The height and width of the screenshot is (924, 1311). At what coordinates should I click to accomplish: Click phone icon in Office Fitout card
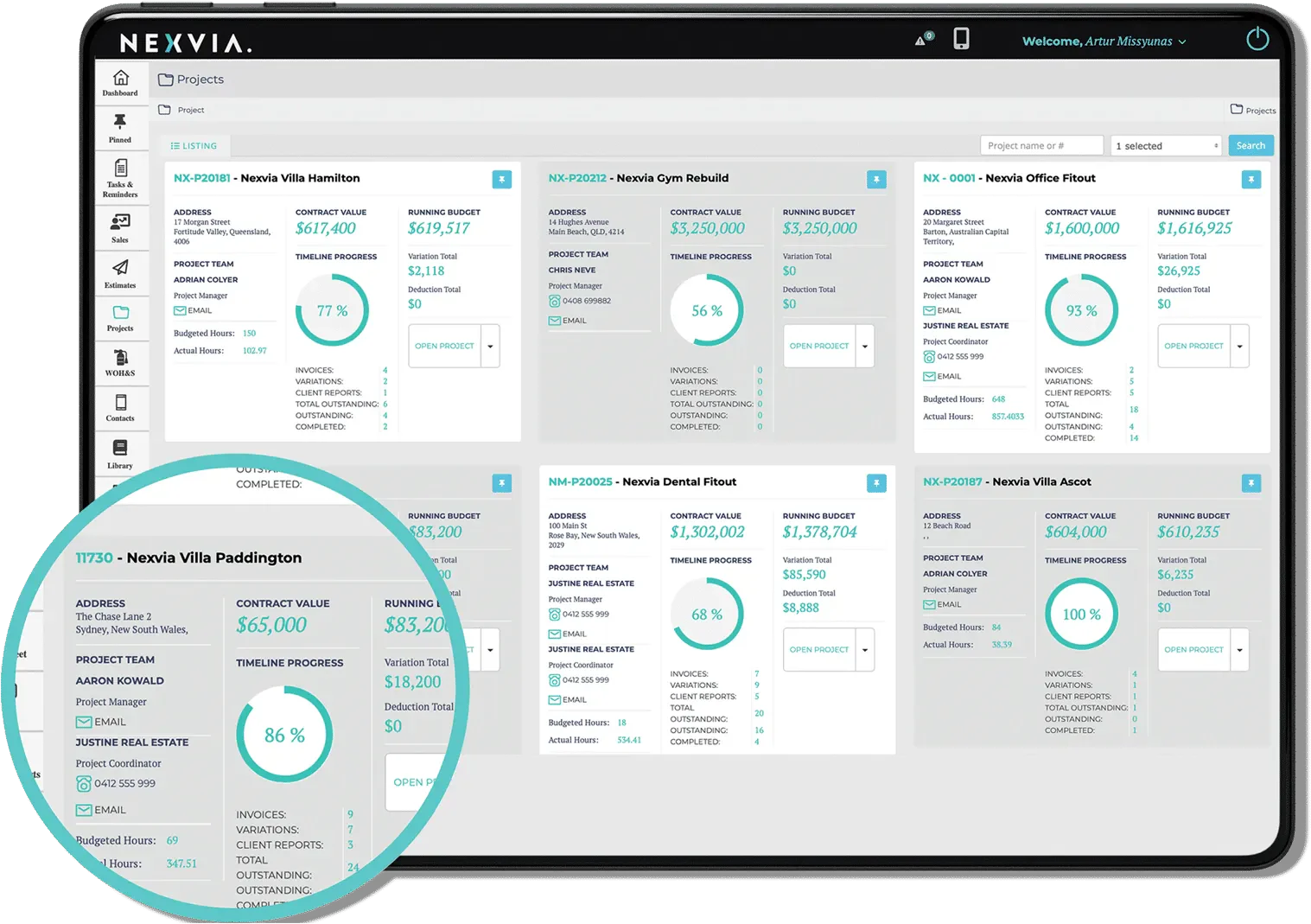click(x=929, y=356)
